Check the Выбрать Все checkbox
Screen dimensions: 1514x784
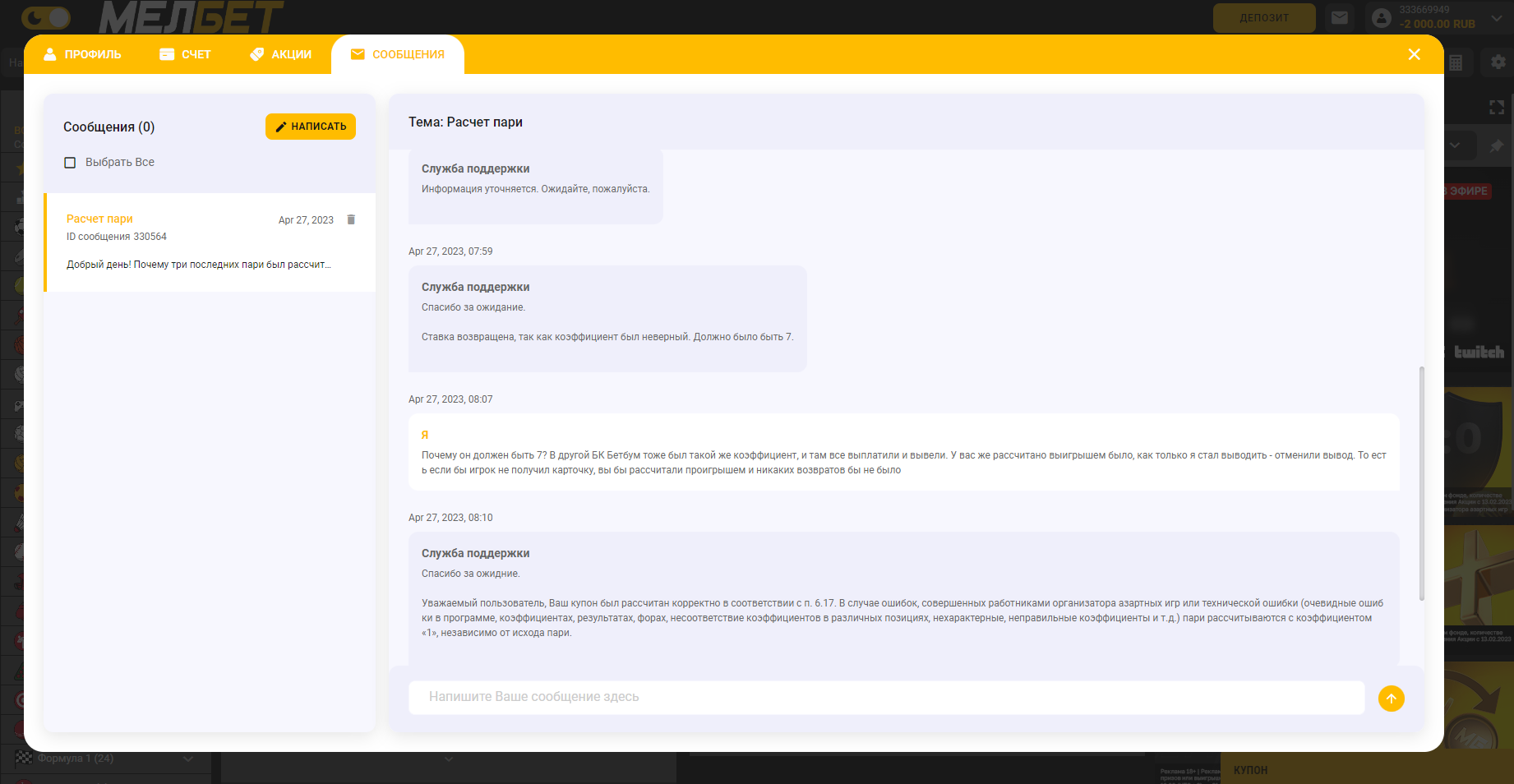pyautogui.click(x=70, y=163)
